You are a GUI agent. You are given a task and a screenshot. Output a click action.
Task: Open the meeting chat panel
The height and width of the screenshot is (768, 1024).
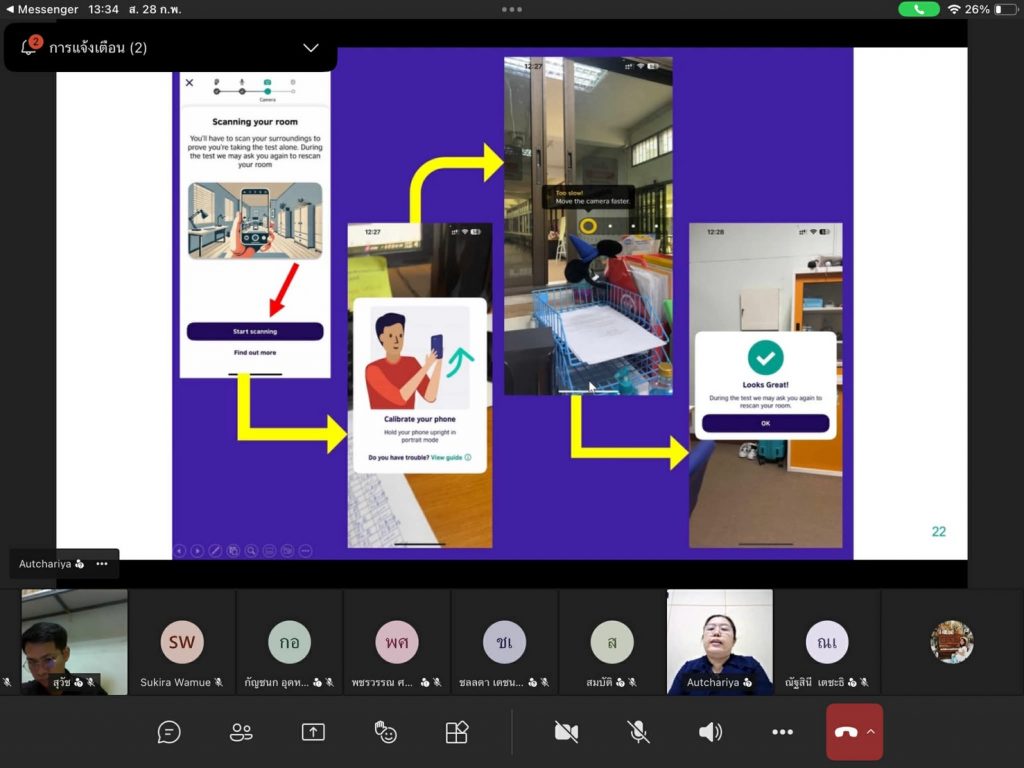coord(169,732)
